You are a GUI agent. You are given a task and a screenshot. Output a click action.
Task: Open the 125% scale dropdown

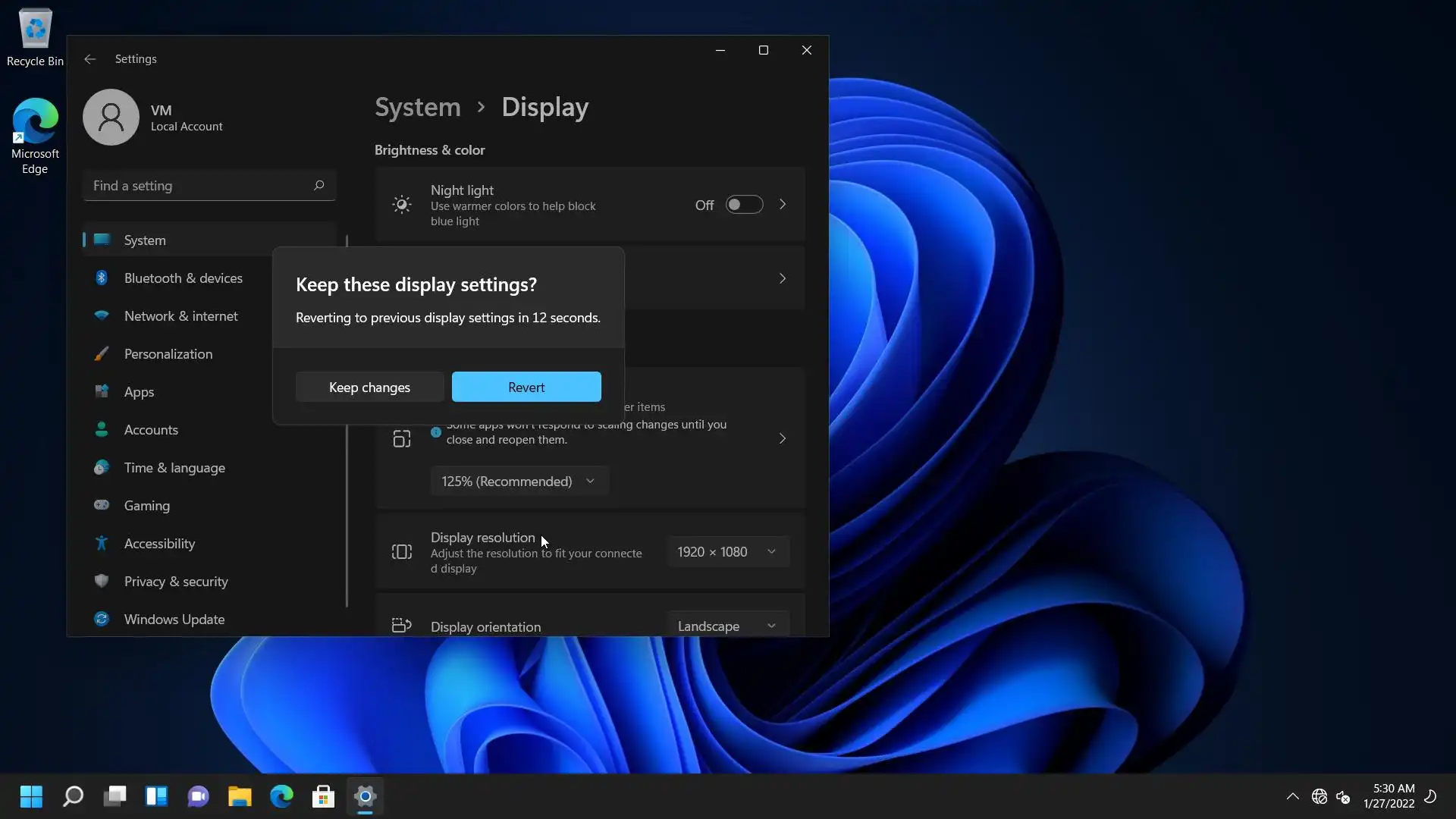(519, 482)
